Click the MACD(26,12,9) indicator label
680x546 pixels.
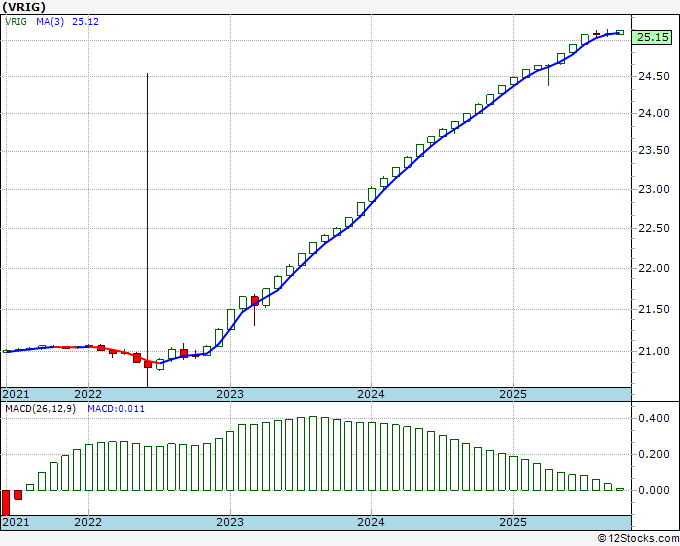tap(36, 408)
